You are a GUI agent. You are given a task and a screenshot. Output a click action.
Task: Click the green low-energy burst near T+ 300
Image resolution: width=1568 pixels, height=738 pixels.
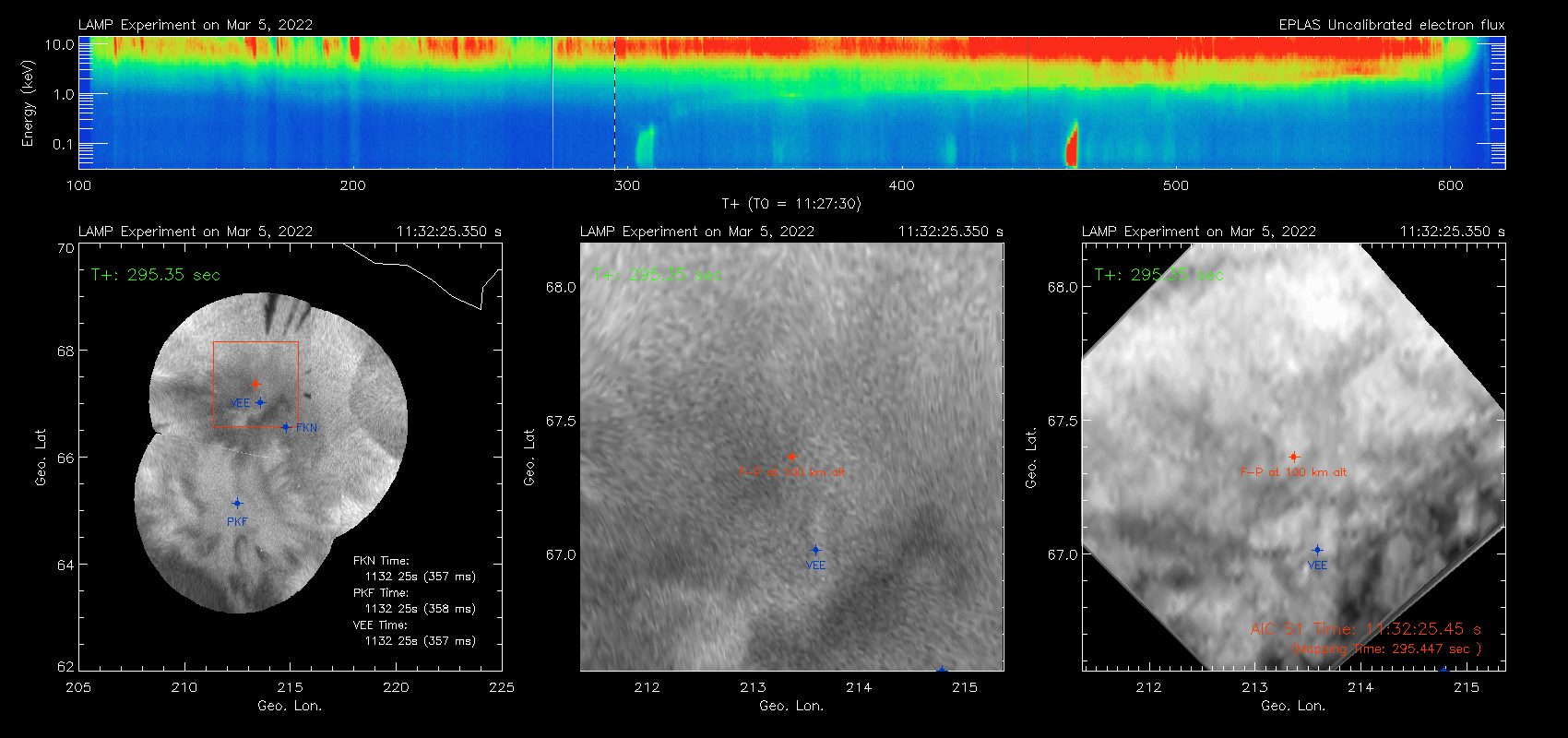pyautogui.click(x=645, y=146)
